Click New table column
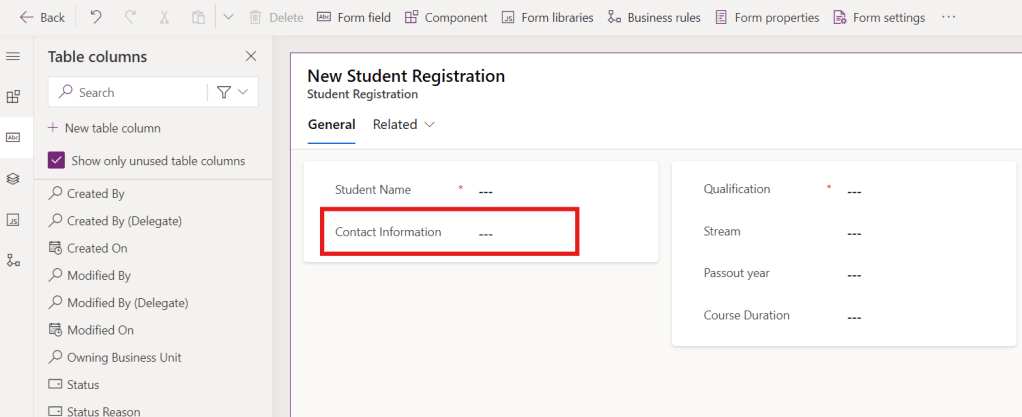Image resolution: width=1022 pixels, height=417 pixels. (x=104, y=128)
